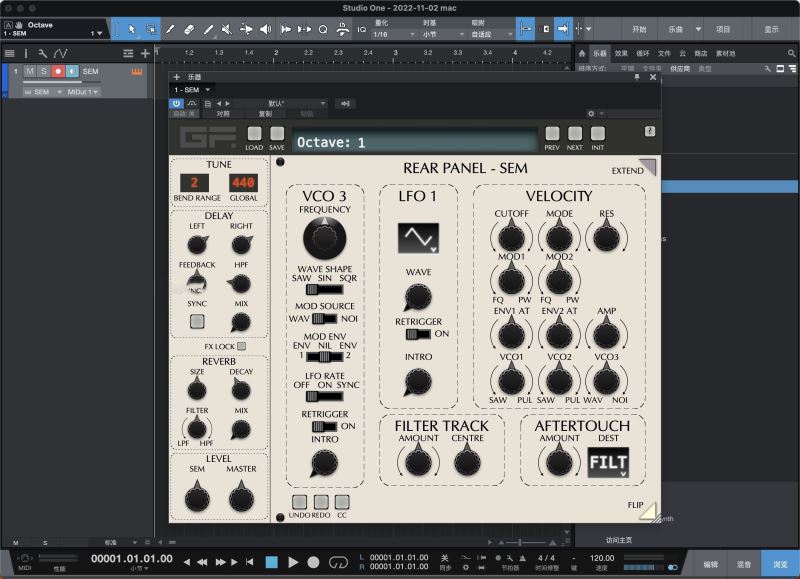Switch to the 循环 browser tab
This screenshot has height=579, width=800.
pos(643,53)
